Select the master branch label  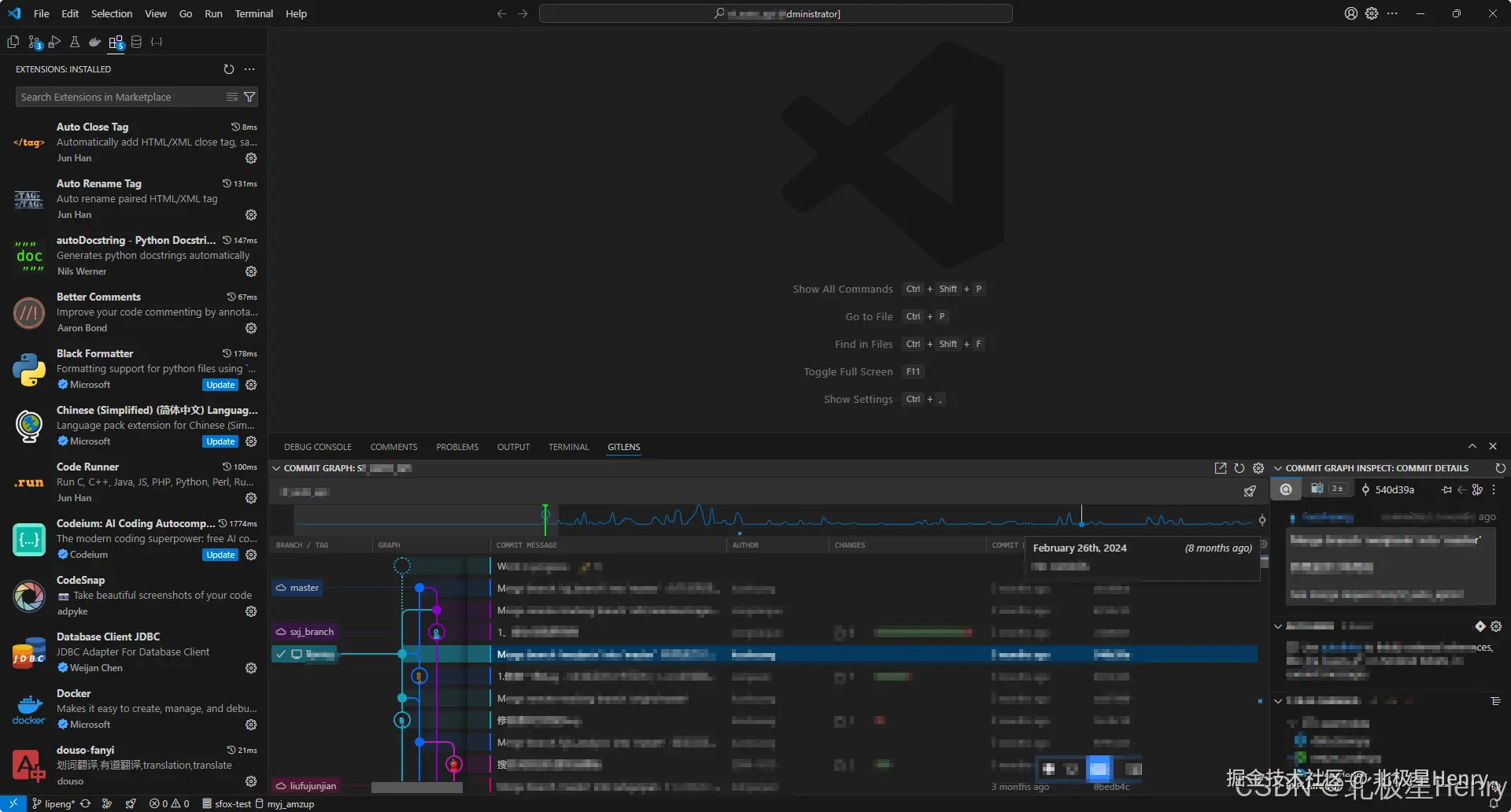[297, 588]
